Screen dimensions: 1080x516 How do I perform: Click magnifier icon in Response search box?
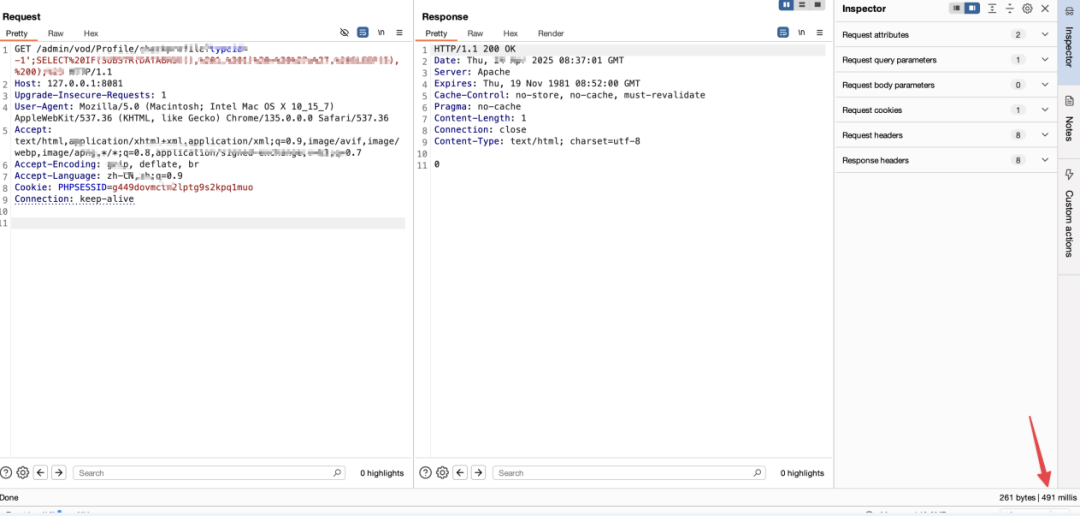[x=757, y=473]
